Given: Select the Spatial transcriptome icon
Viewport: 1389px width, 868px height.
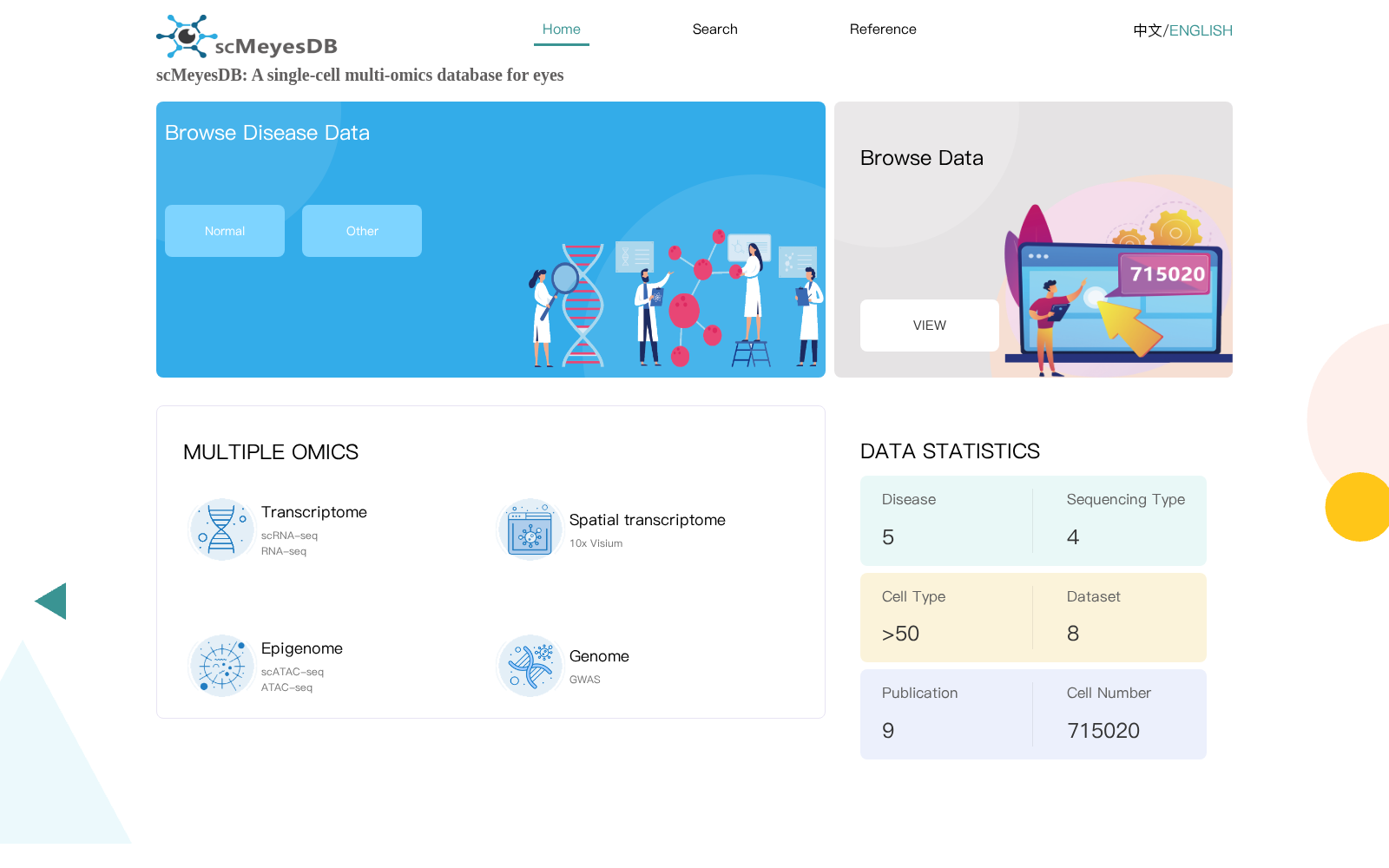Looking at the screenshot, I should (x=530, y=529).
